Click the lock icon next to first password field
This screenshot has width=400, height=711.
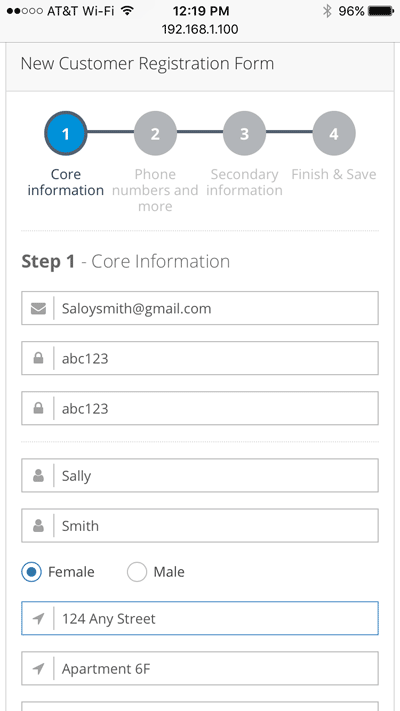[39, 359]
